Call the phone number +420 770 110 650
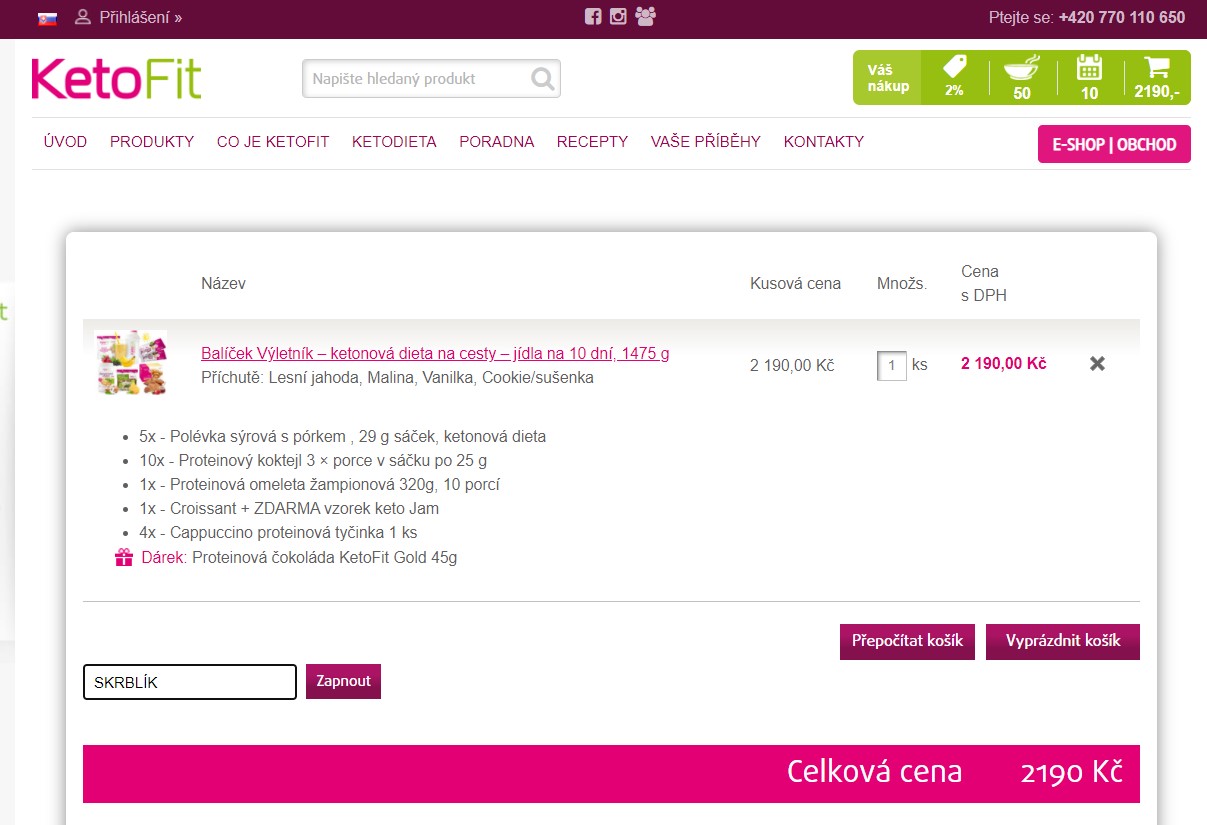This screenshot has width=1207, height=825. click(x=1122, y=17)
